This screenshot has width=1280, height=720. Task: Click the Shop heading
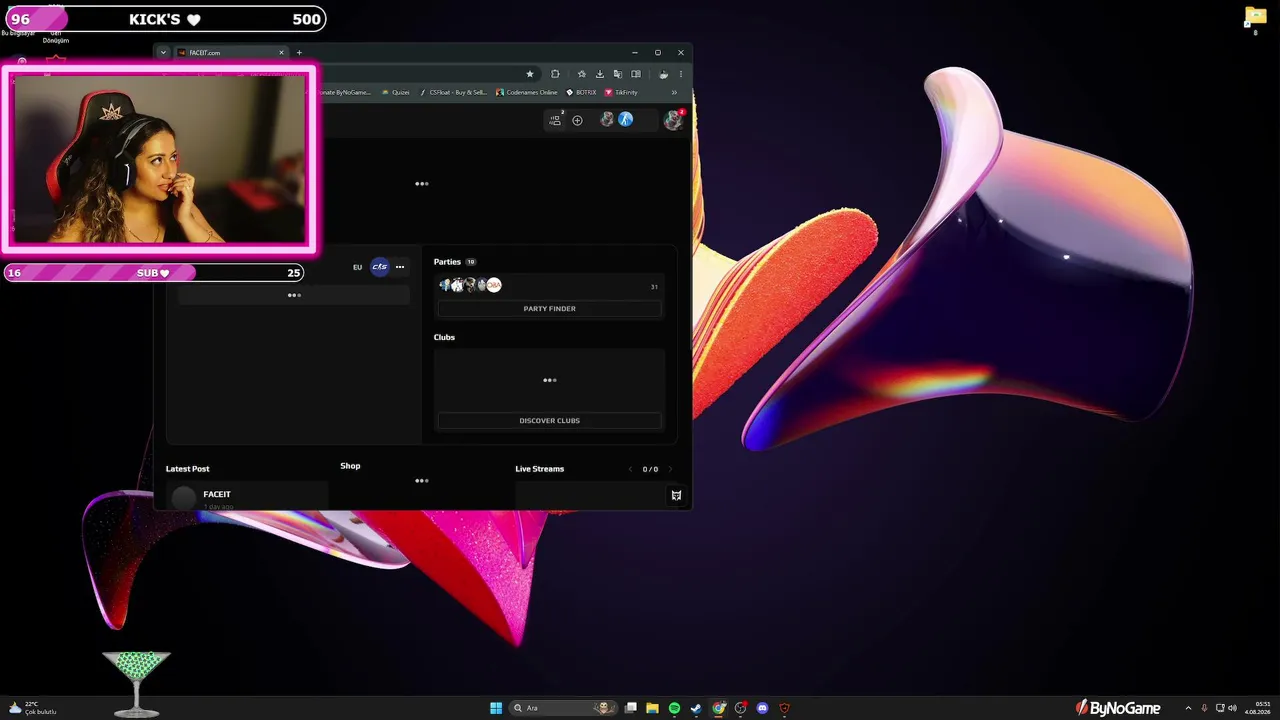coord(350,466)
